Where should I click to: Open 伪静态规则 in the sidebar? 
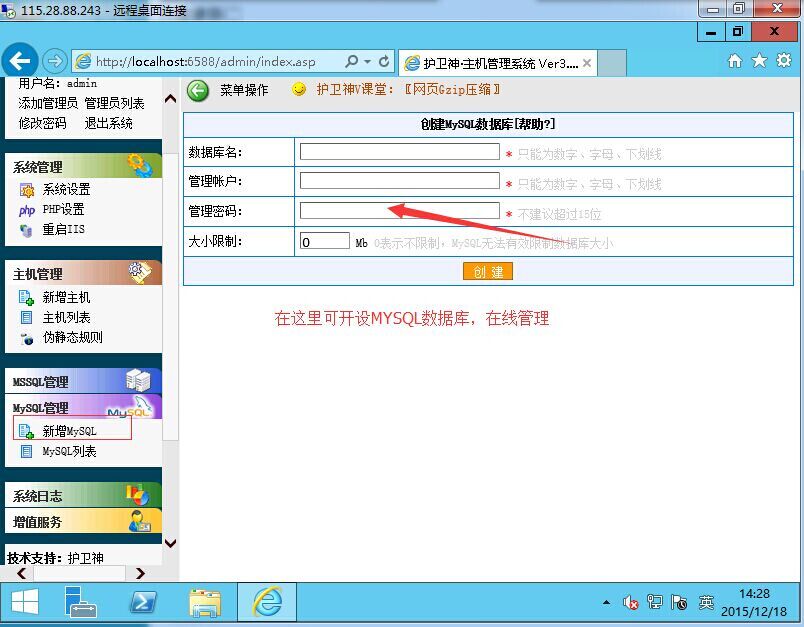point(72,337)
